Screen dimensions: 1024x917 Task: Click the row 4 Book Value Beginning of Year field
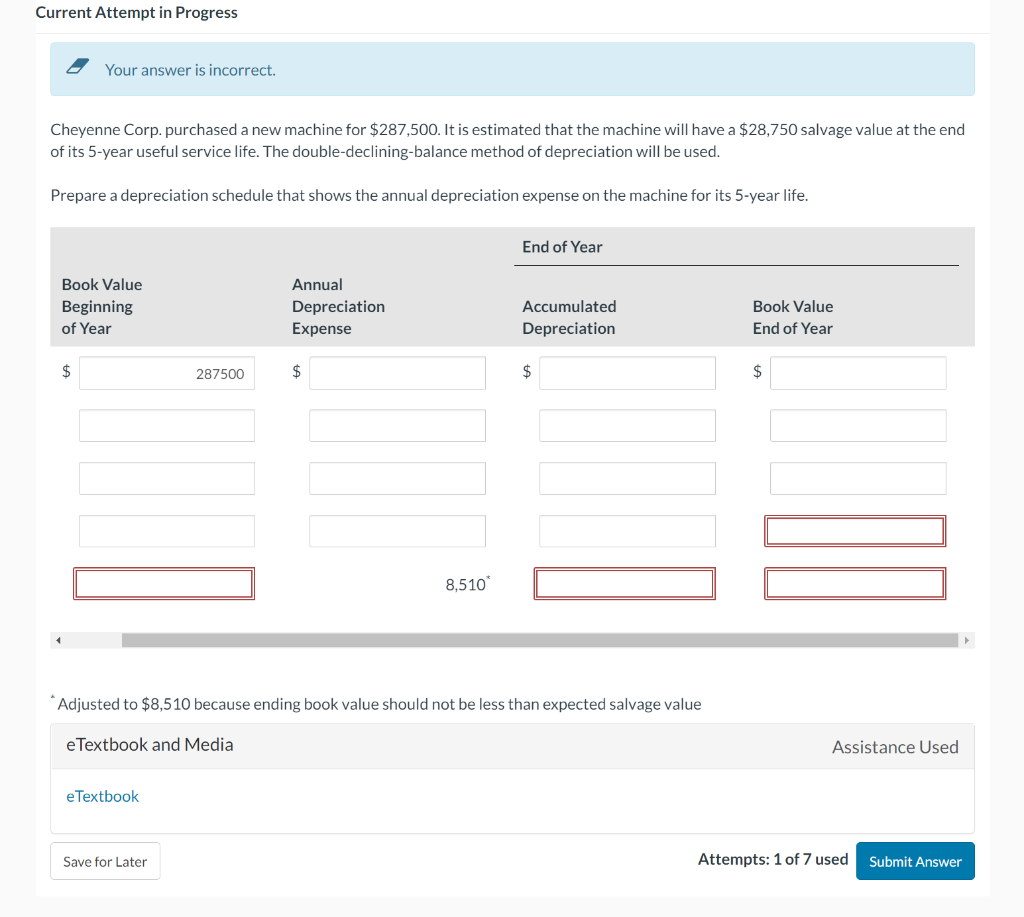(x=167, y=531)
